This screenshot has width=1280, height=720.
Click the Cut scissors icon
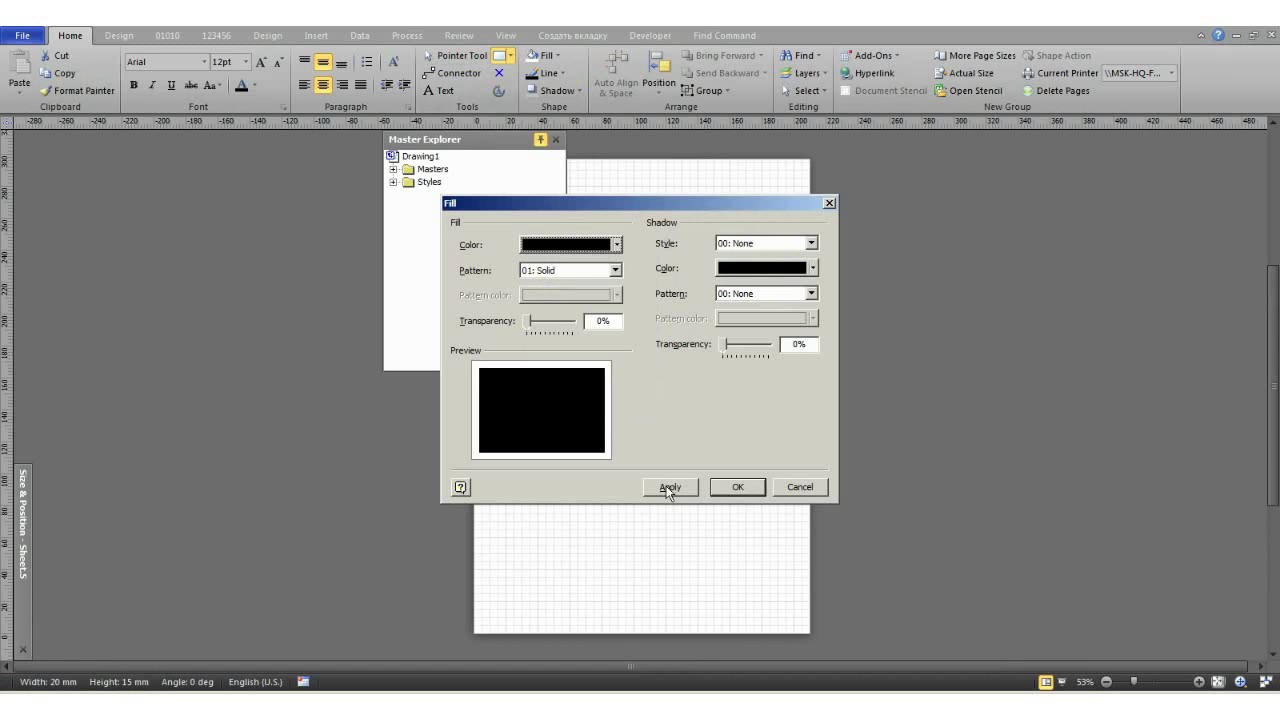coord(45,56)
